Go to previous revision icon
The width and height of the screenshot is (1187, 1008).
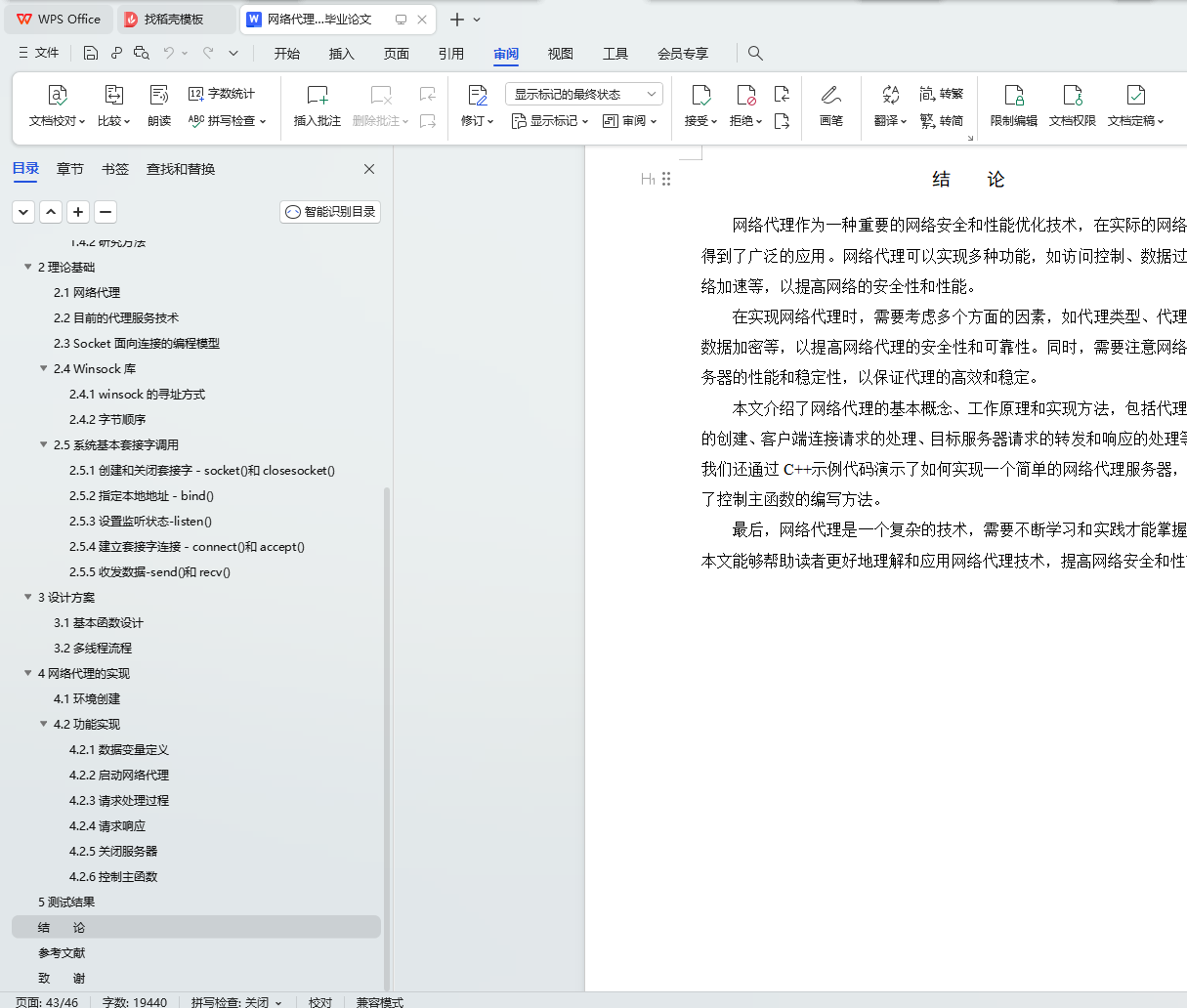click(x=782, y=94)
